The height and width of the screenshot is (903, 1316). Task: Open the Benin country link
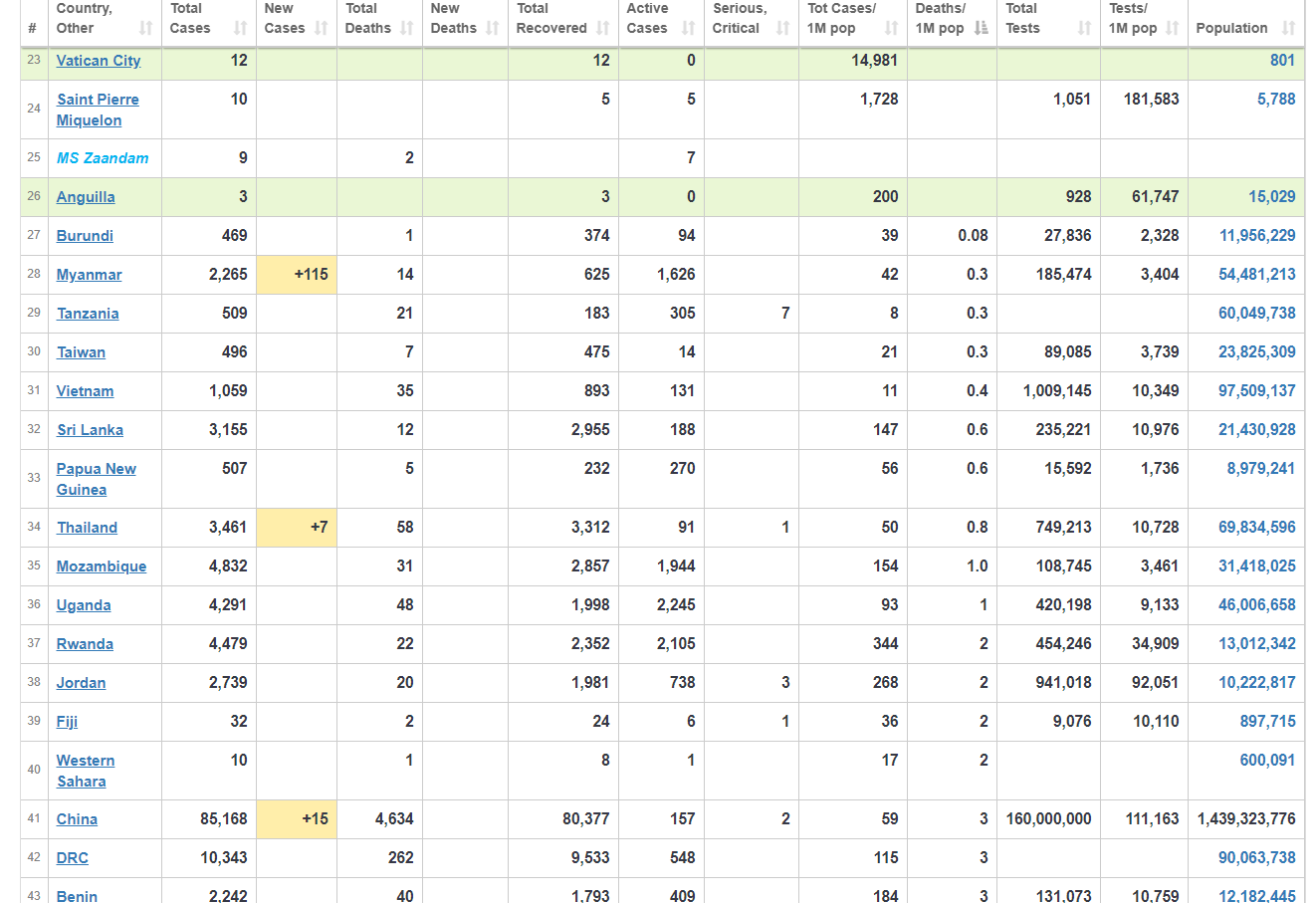(x=77, y=895)
